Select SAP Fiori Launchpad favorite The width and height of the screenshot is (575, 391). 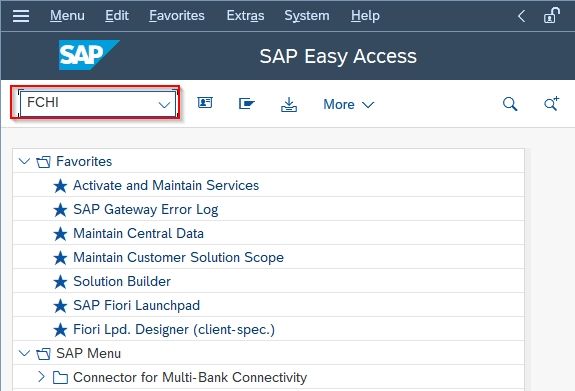[136, 306]
